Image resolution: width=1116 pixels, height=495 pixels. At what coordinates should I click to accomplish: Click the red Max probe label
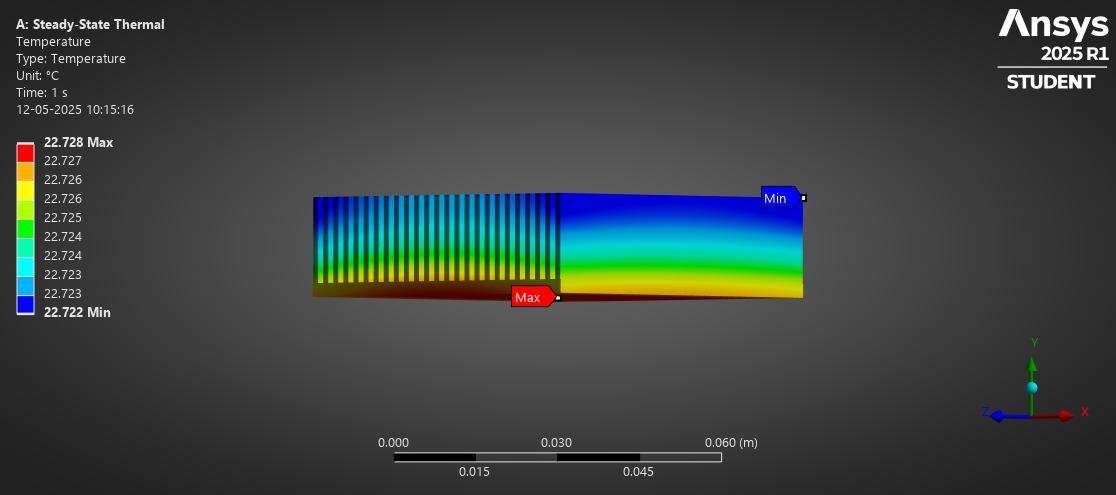530,297
